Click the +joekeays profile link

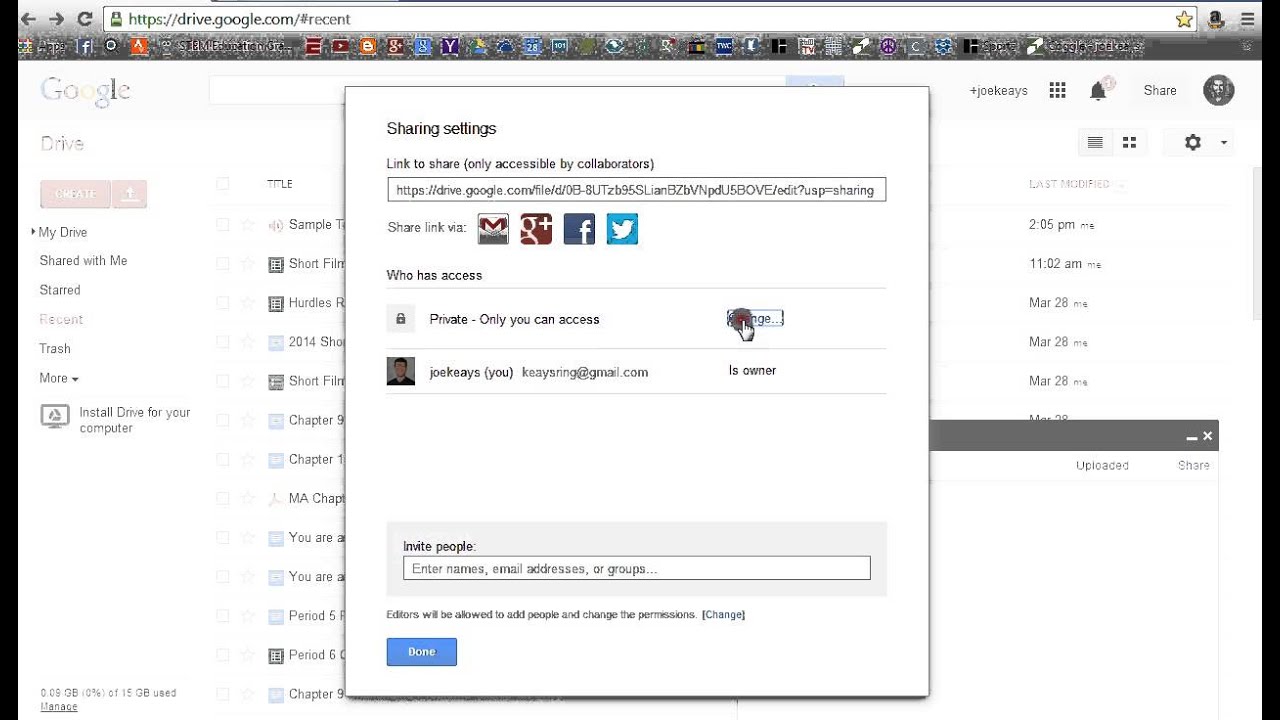tap(998, 91)
